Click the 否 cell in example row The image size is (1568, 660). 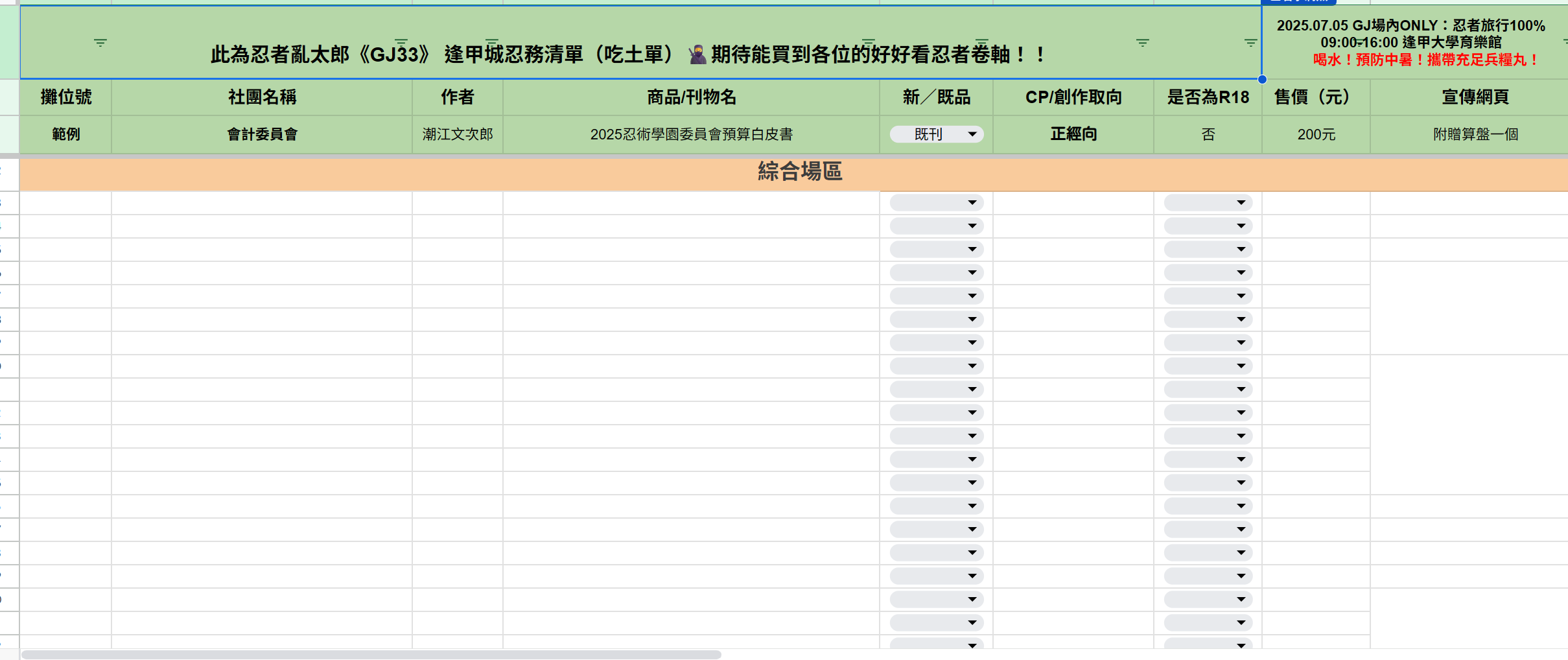[1208, 134]
